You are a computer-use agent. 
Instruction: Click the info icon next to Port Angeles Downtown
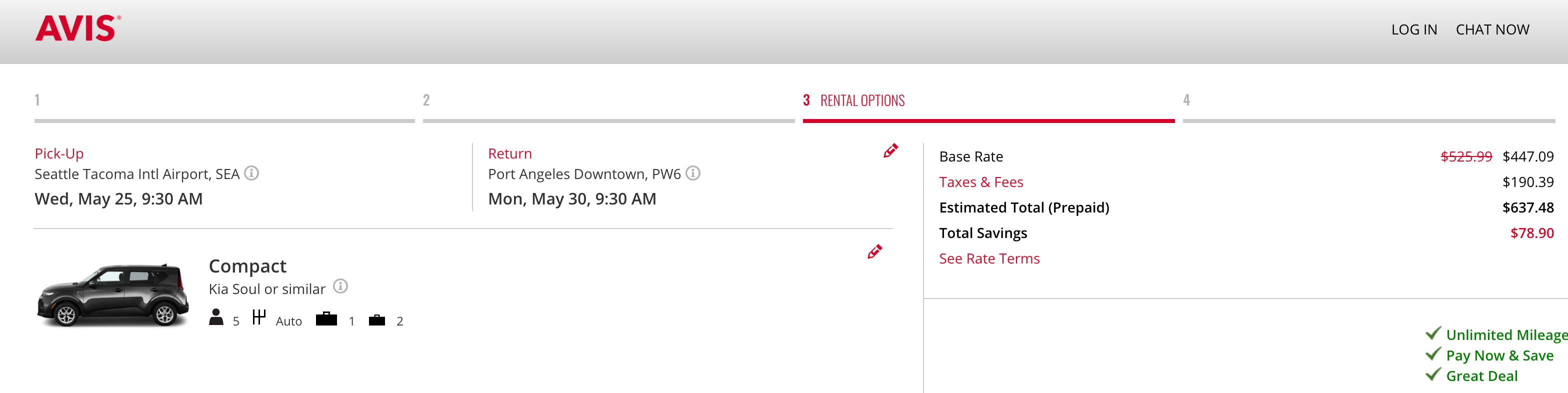pos(694,174)
